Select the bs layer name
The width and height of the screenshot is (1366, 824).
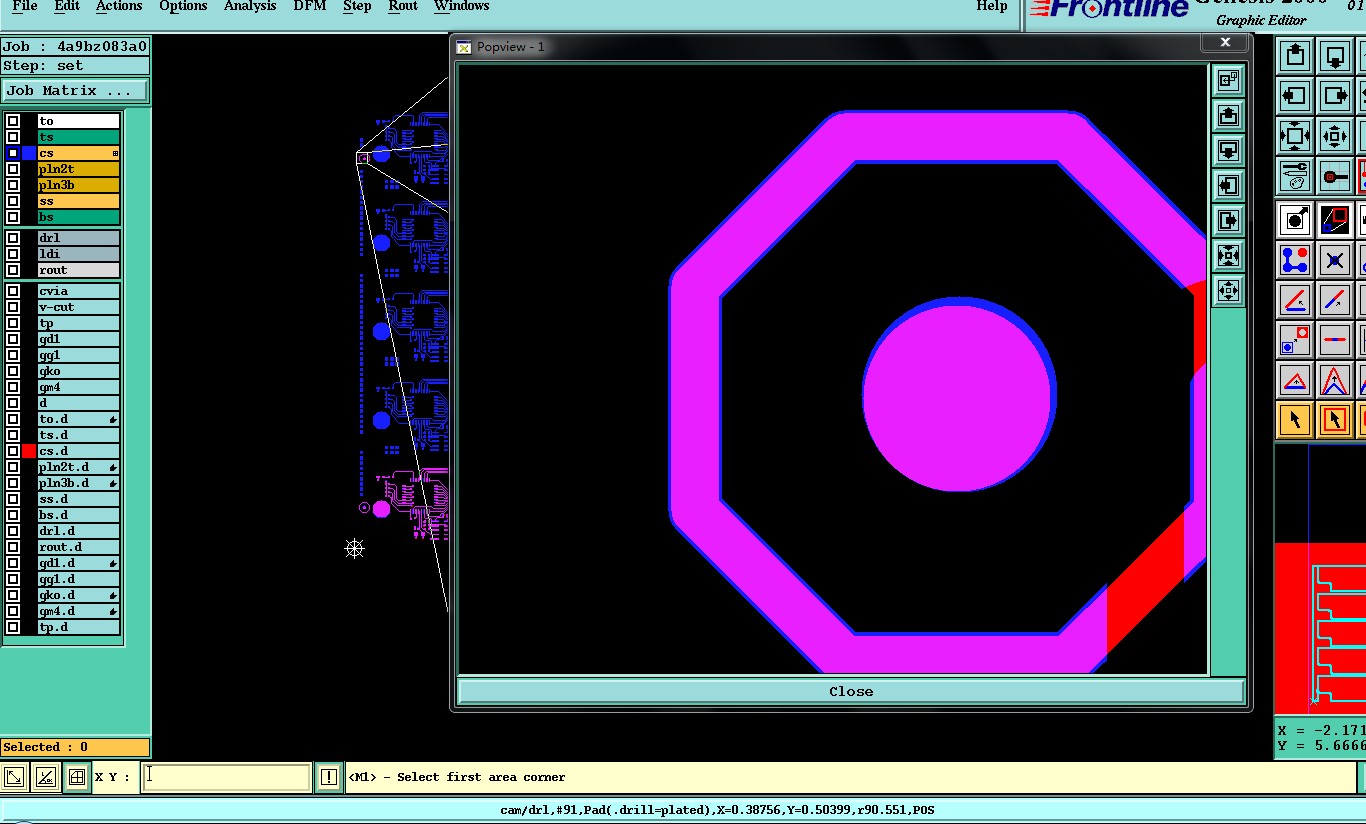click(x=79, y=217)
